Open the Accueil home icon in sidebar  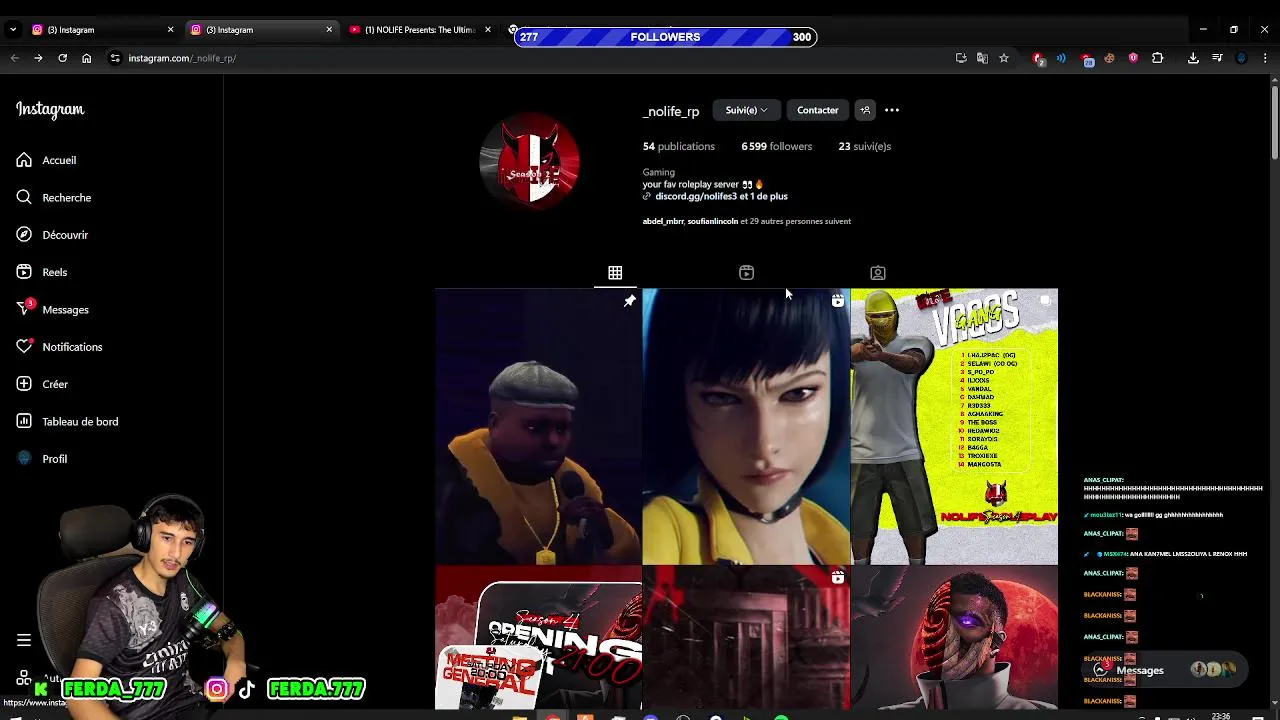tap(24, 160)
